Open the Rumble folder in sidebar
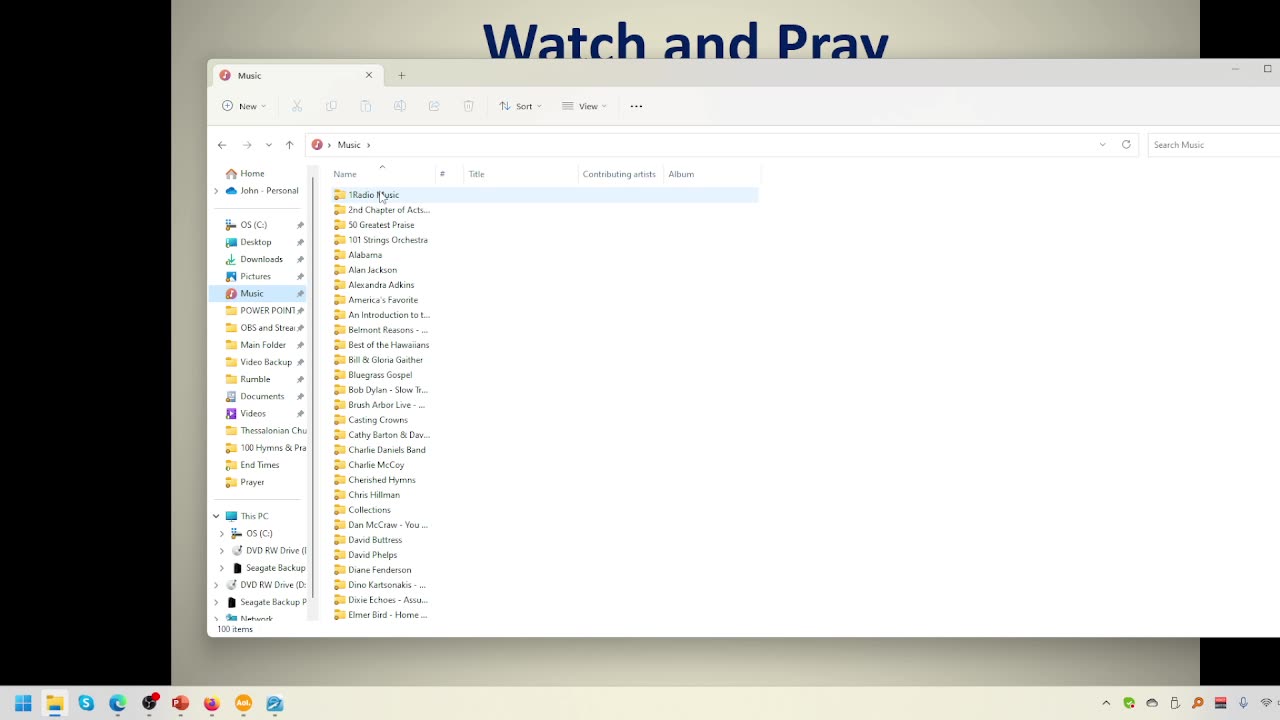This screenshot has height=720, width=1280. coord(255,380)
